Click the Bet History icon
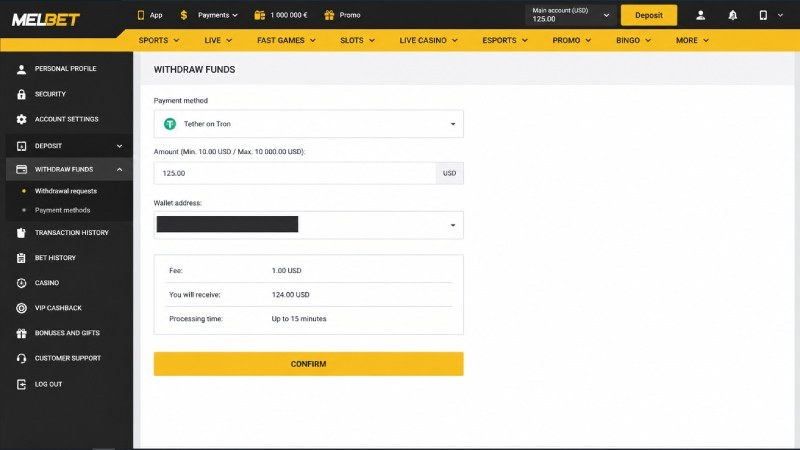The height and width of the screenshot is (450, 800). coord(21,258)
